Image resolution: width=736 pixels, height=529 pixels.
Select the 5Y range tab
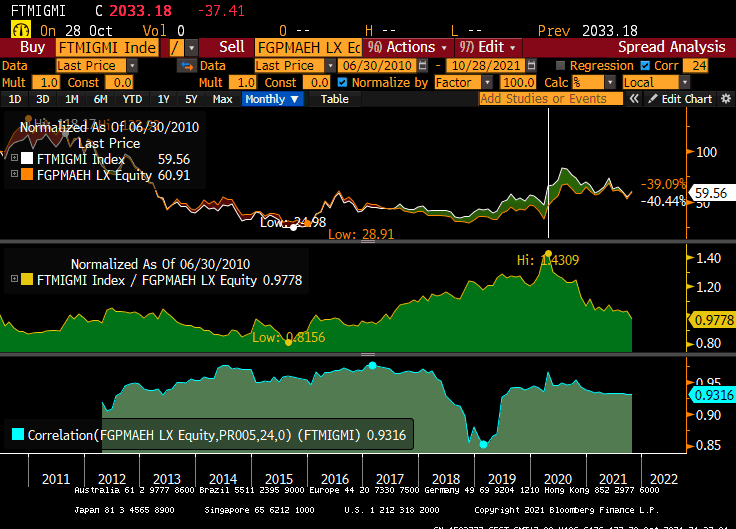(x=191, y=99)
